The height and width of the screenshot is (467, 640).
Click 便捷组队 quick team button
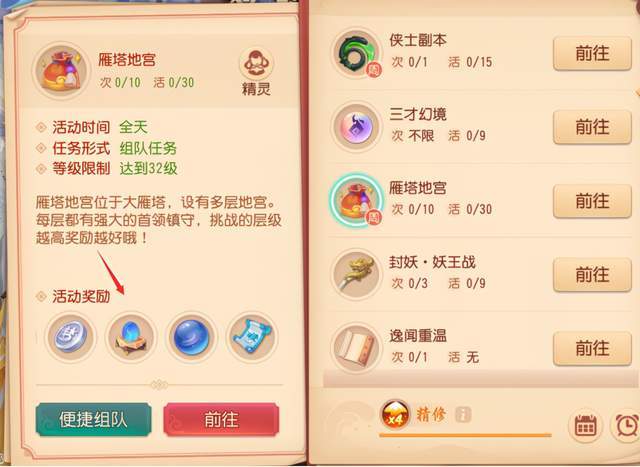[x=93, y=420]
